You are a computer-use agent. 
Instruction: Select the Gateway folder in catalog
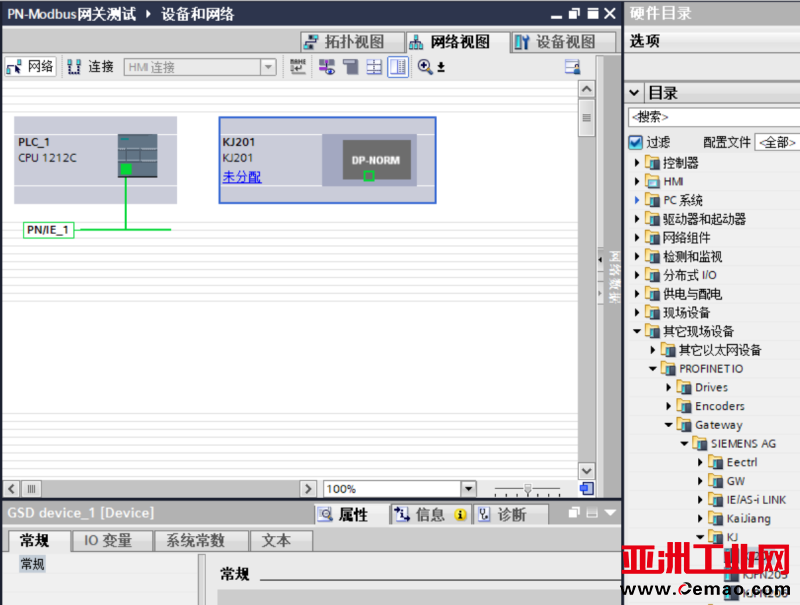click(x=718, y=425)
